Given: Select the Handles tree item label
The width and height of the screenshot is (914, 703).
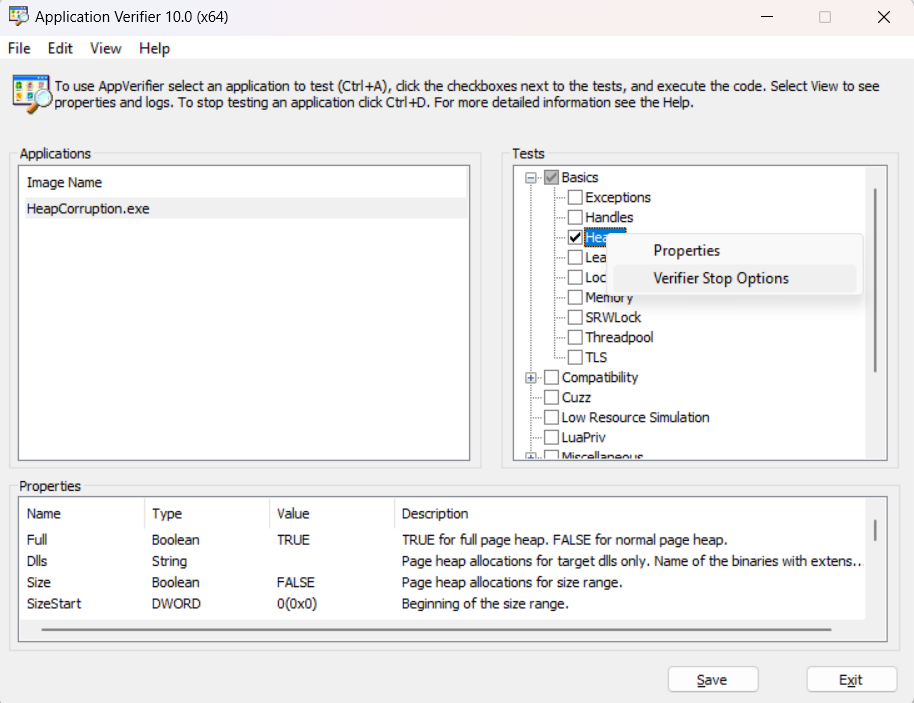Looking at the screenshot, I should pos(609,217).
